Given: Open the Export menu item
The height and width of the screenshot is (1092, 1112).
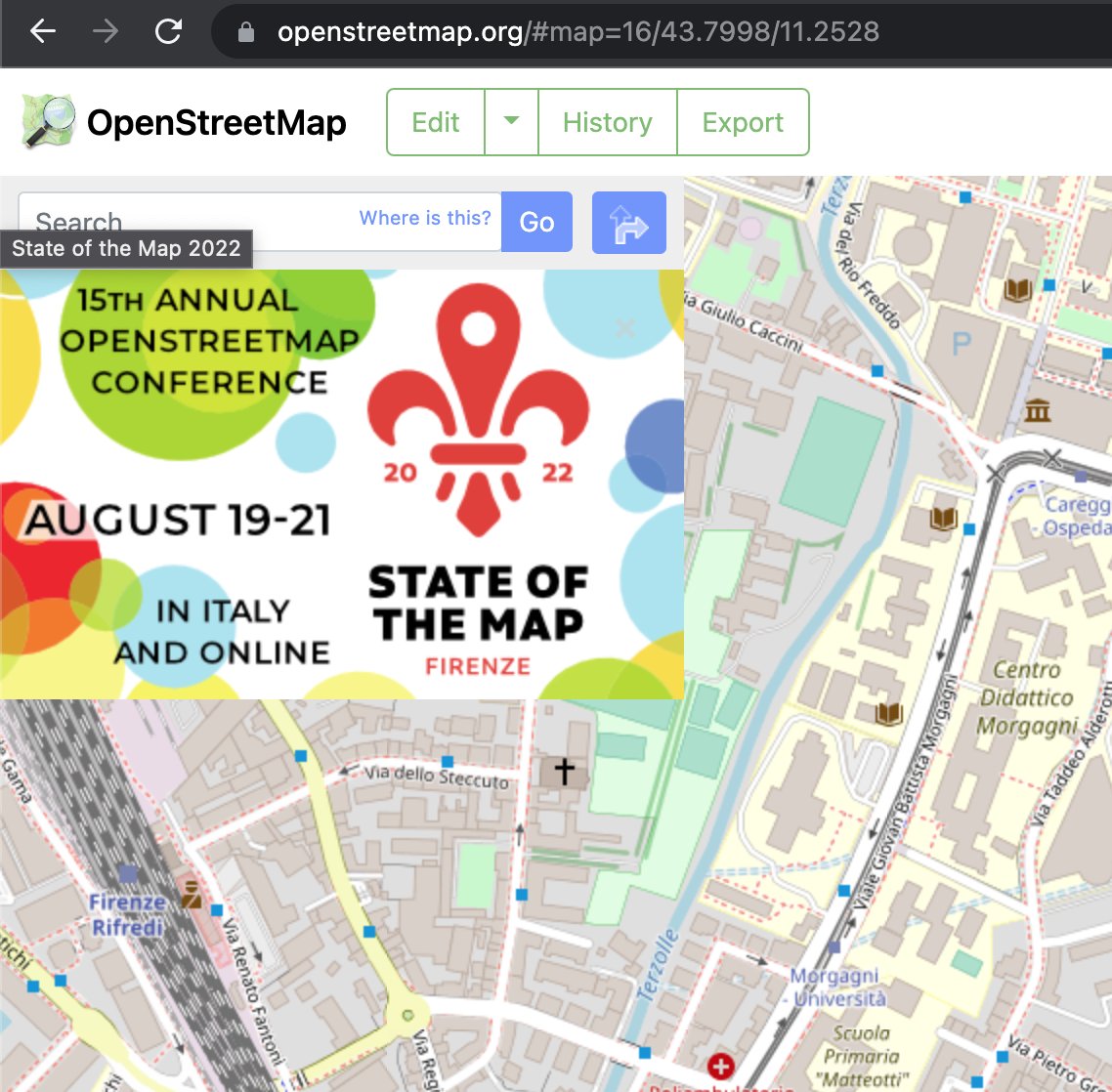Looking at the screenshot, I should click(743, 121).
